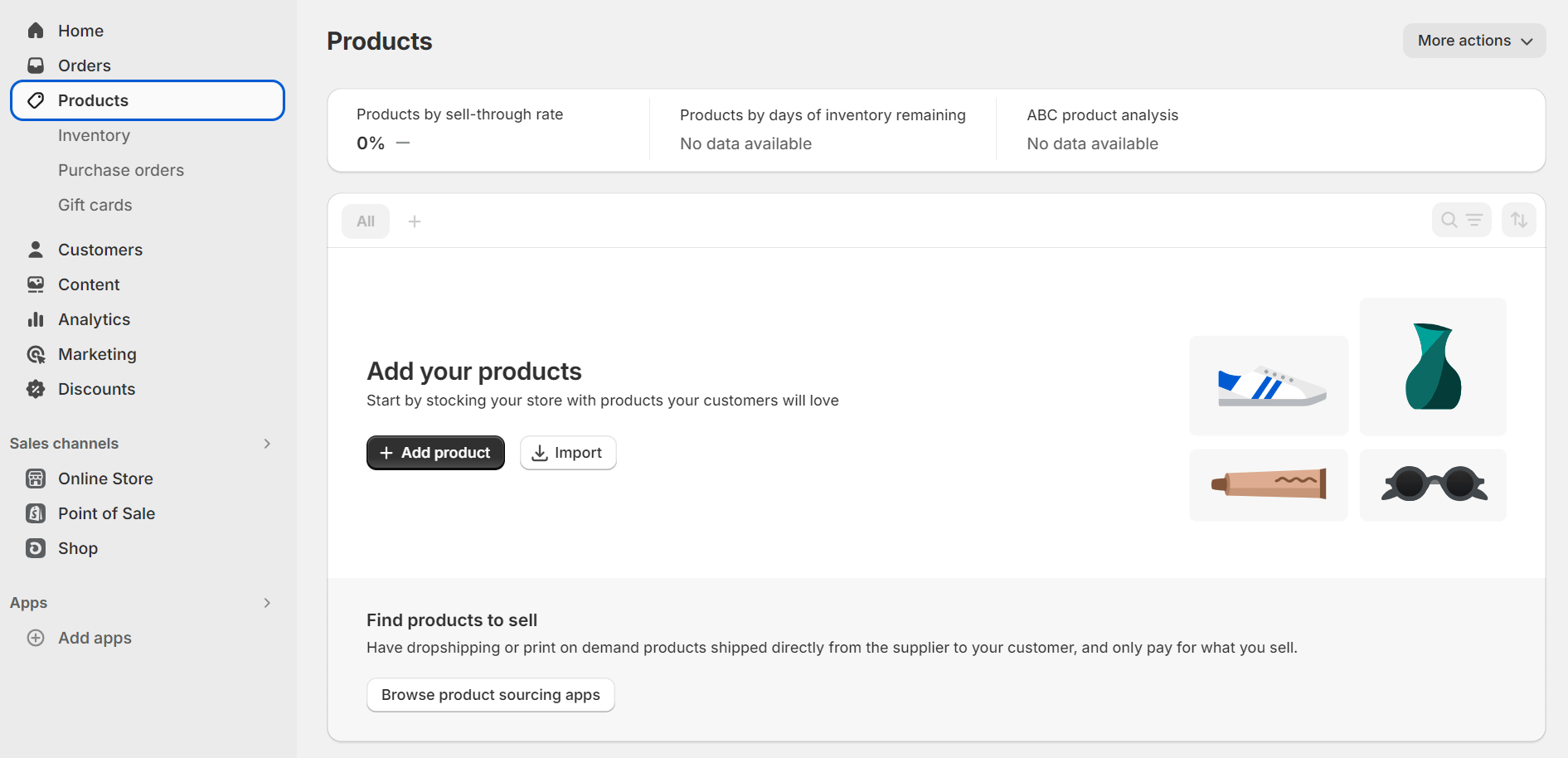Click the Shop app icon

[36, 548]
